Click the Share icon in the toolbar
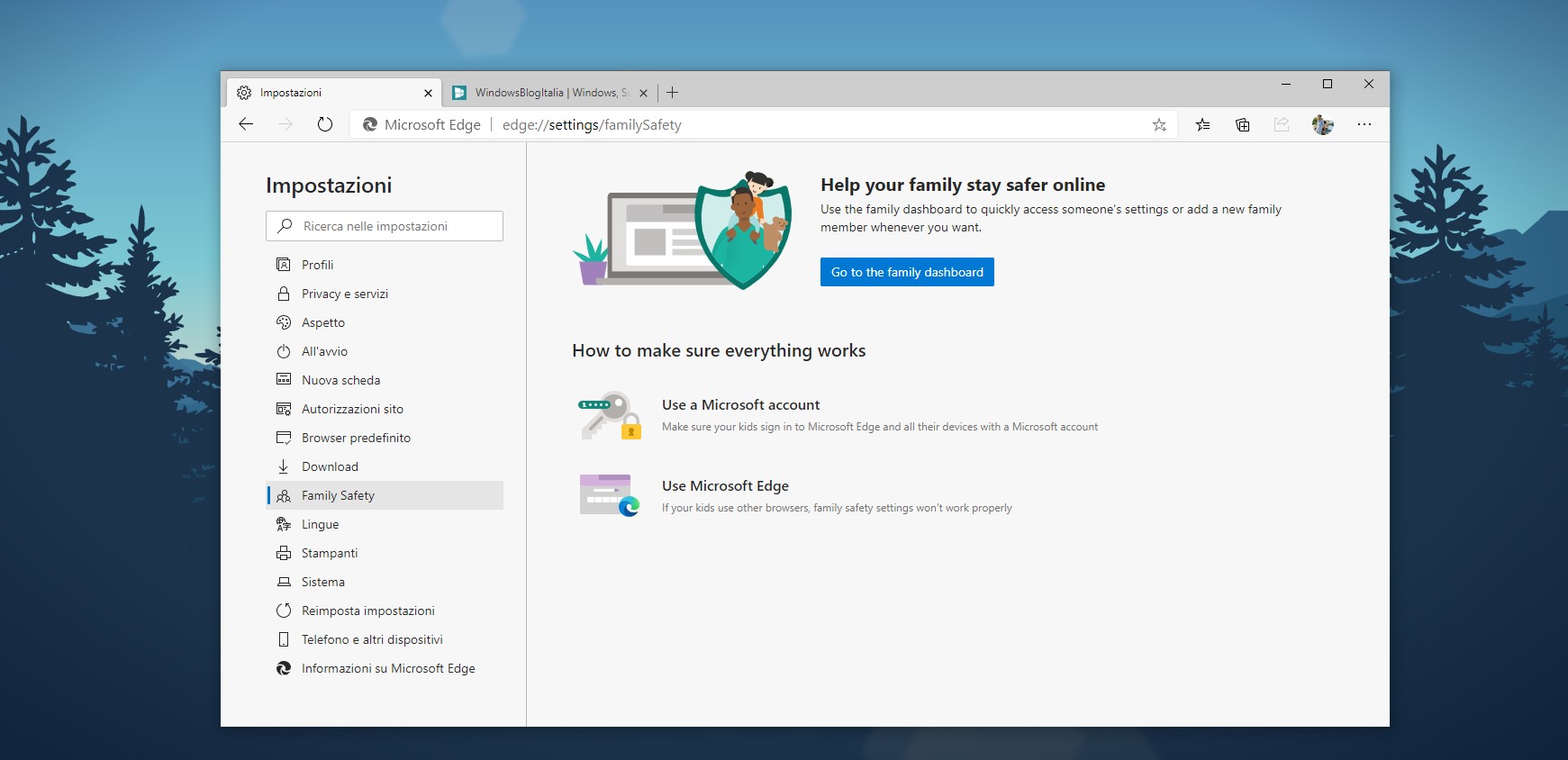 tap(1282, 124)
